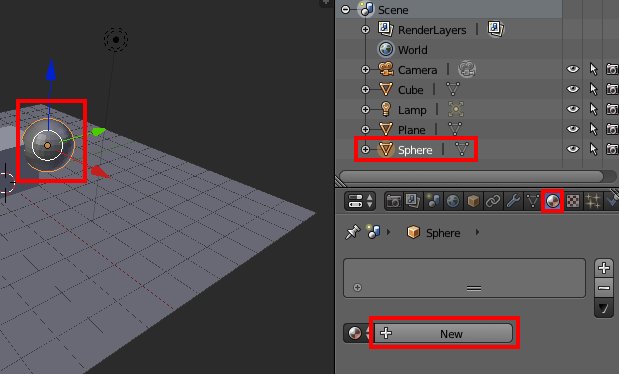Hide the Cube in viewport
The height and width of the screenshot is (374, 619).
(573, 89)
